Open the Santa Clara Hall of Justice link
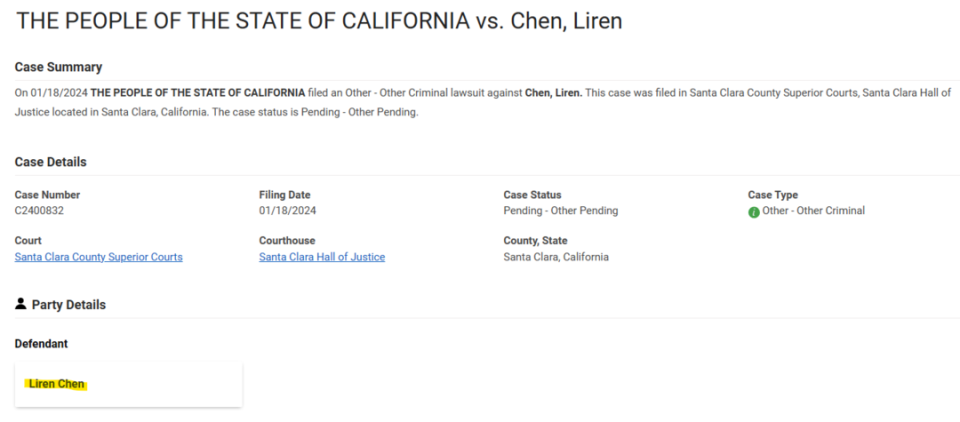This screenshot has width=960, height=422. tap(321, 257)
